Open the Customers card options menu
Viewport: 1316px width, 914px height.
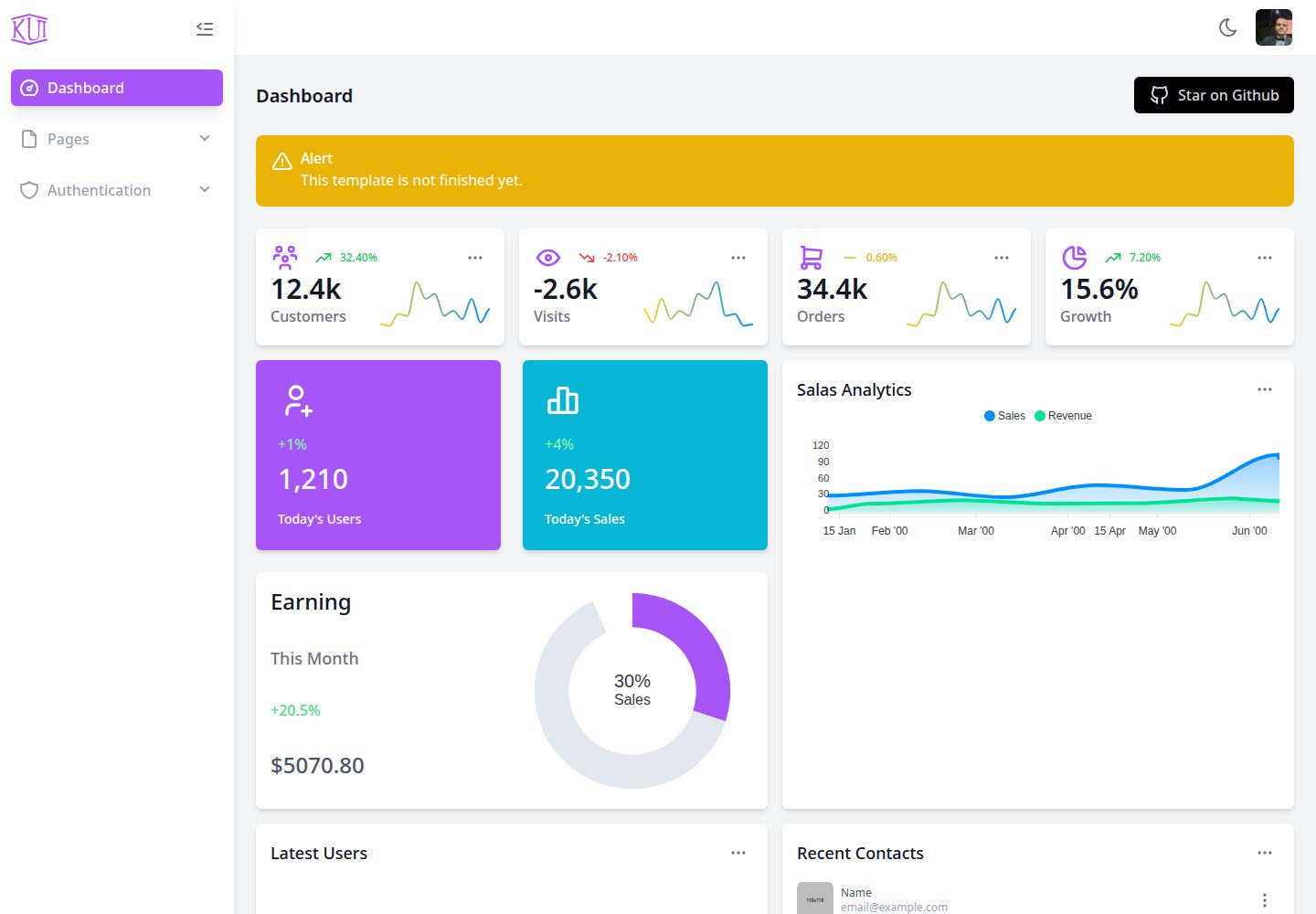click(475, 258)
